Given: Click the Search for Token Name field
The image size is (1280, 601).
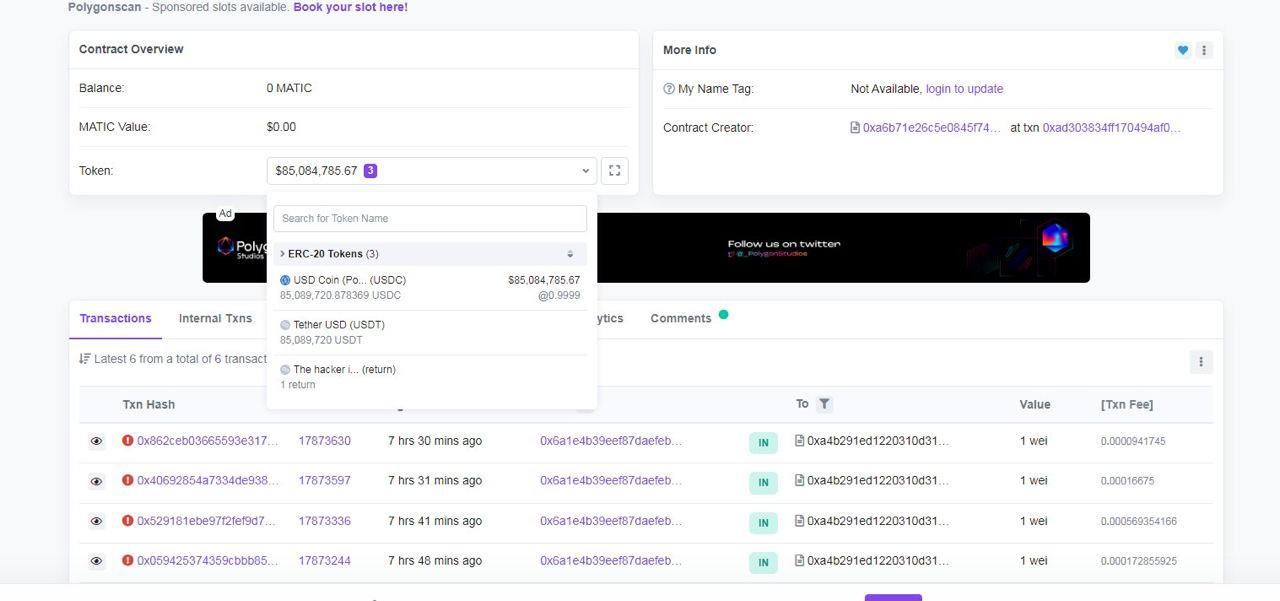Looking at the screenshot, I should 430,218.
